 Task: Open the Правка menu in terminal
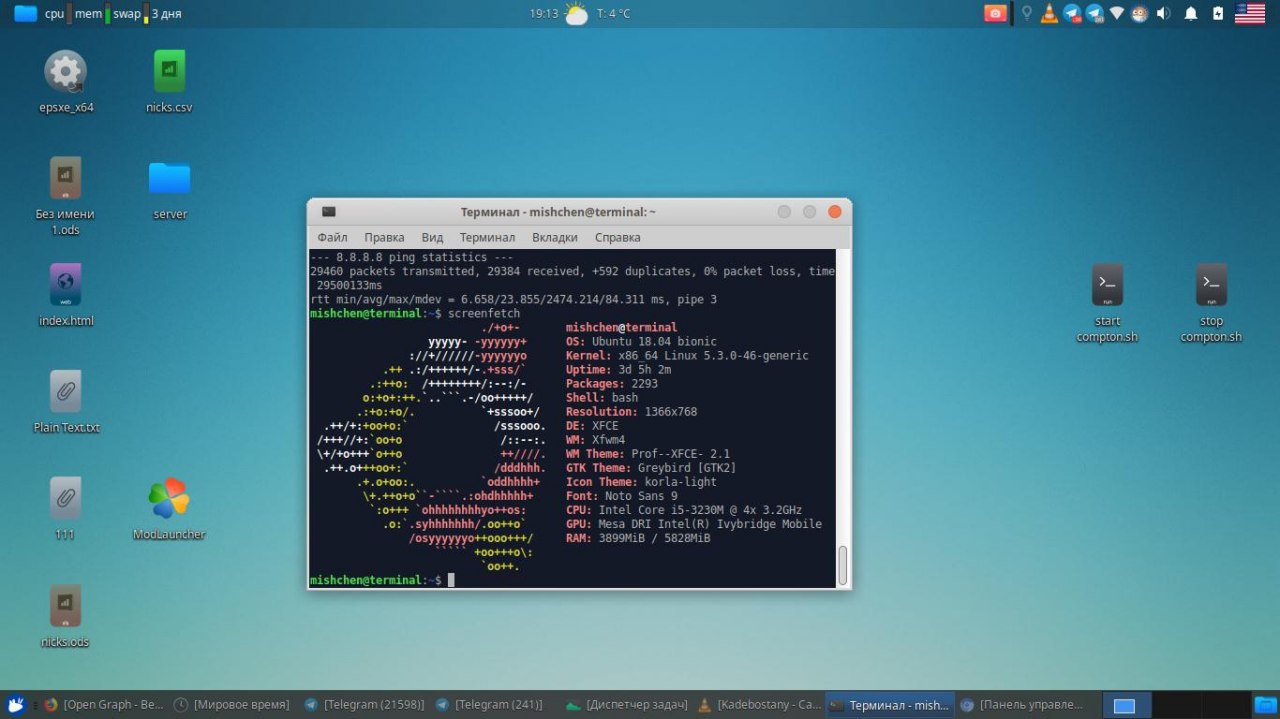coord(384,237)
